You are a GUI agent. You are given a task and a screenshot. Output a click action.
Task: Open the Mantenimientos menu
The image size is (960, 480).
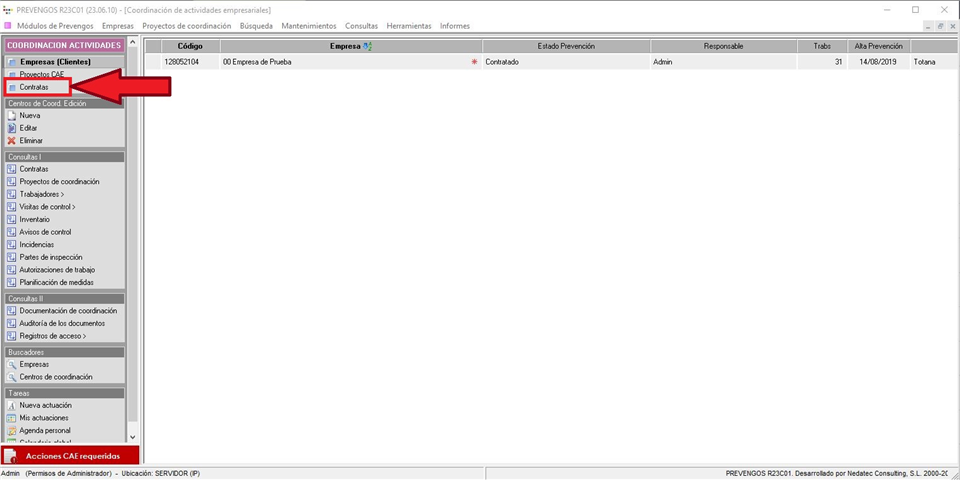[x=308, y=25]
